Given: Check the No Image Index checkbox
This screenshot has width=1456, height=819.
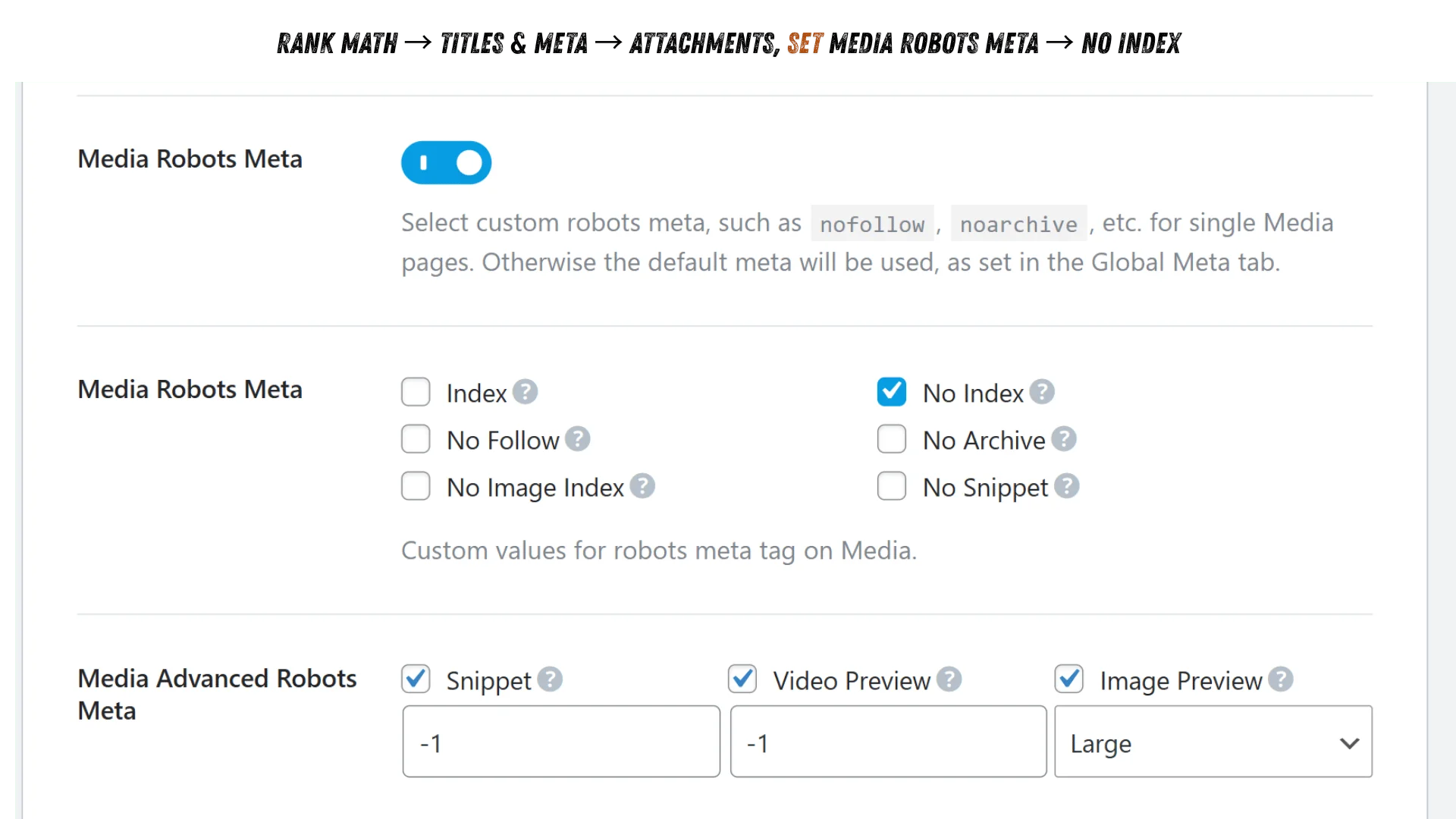Looking at the screenshot, I should 416,486.
